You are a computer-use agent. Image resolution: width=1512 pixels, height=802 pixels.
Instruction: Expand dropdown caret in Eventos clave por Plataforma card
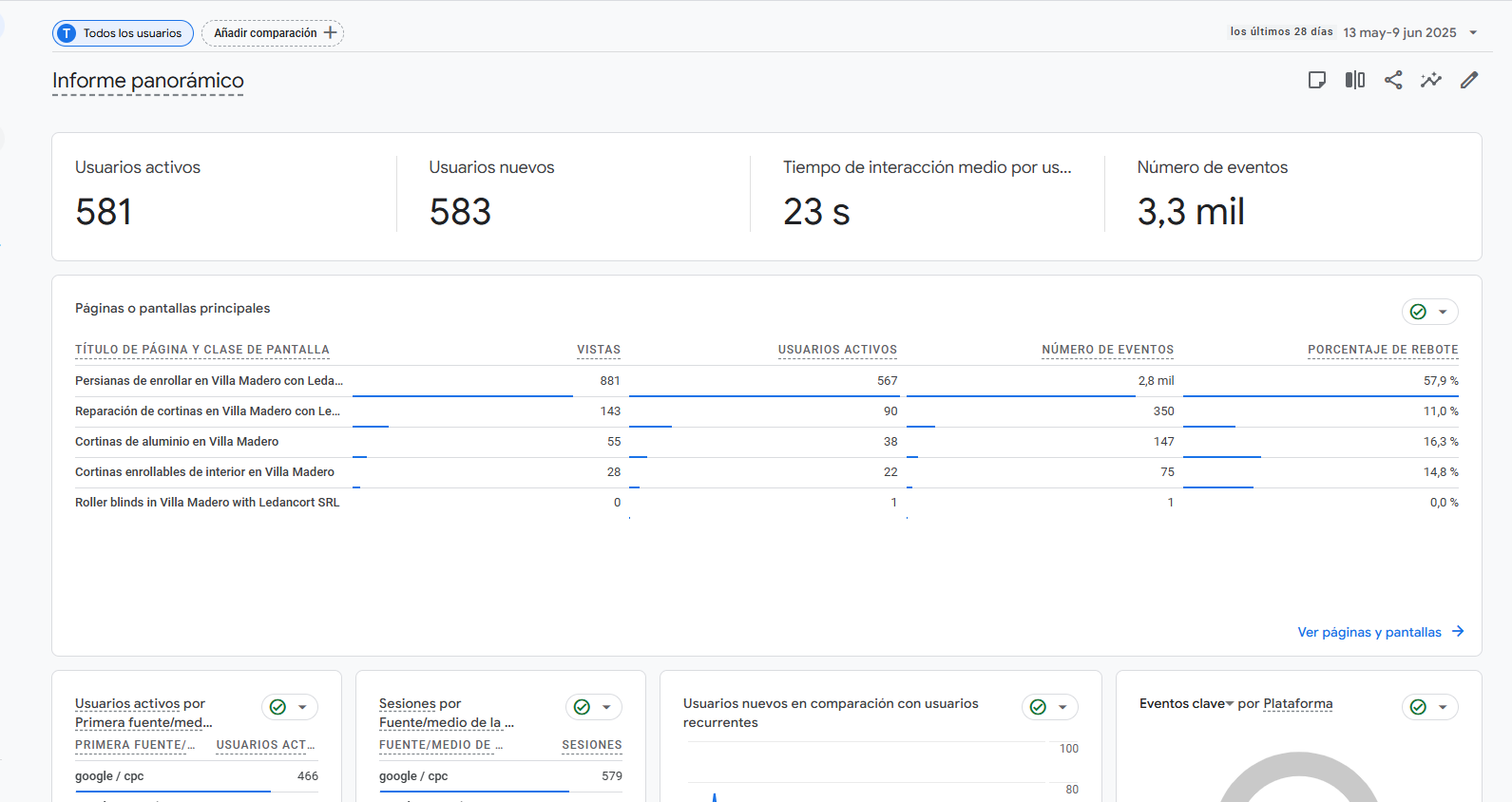[x=1443, y=707]
